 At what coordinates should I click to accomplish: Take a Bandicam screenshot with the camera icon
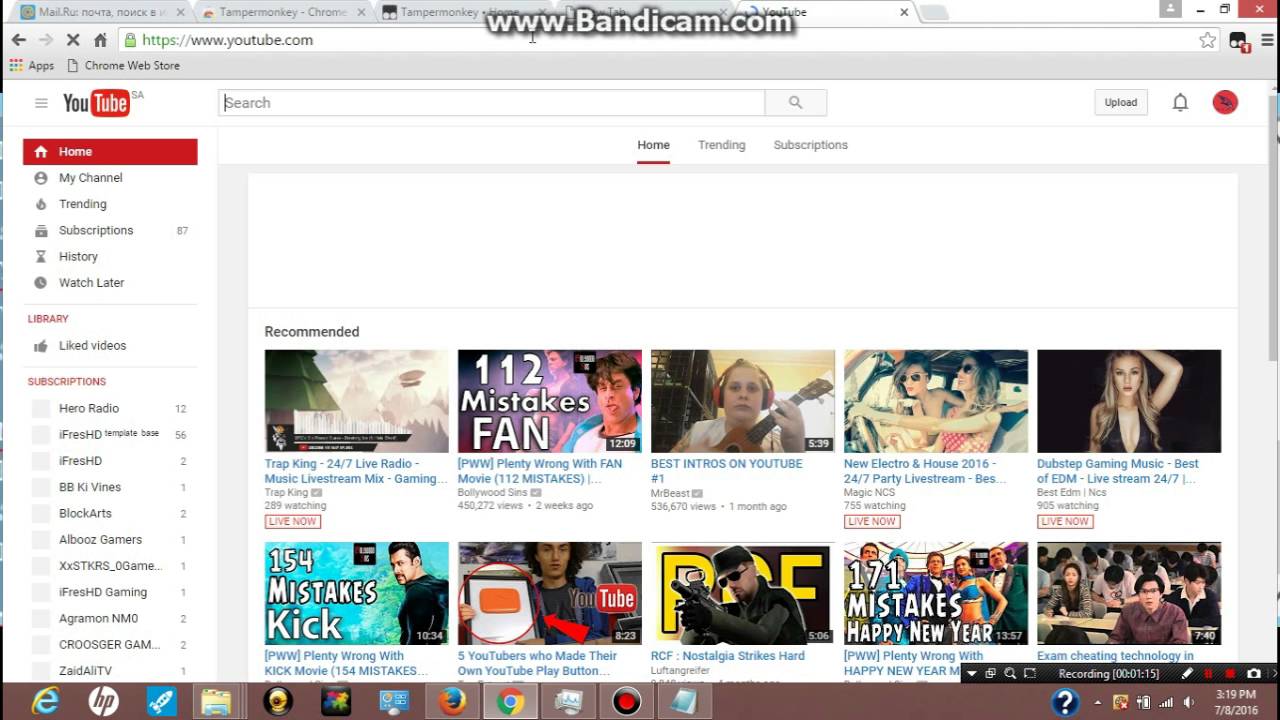(x=1254, y=674)
